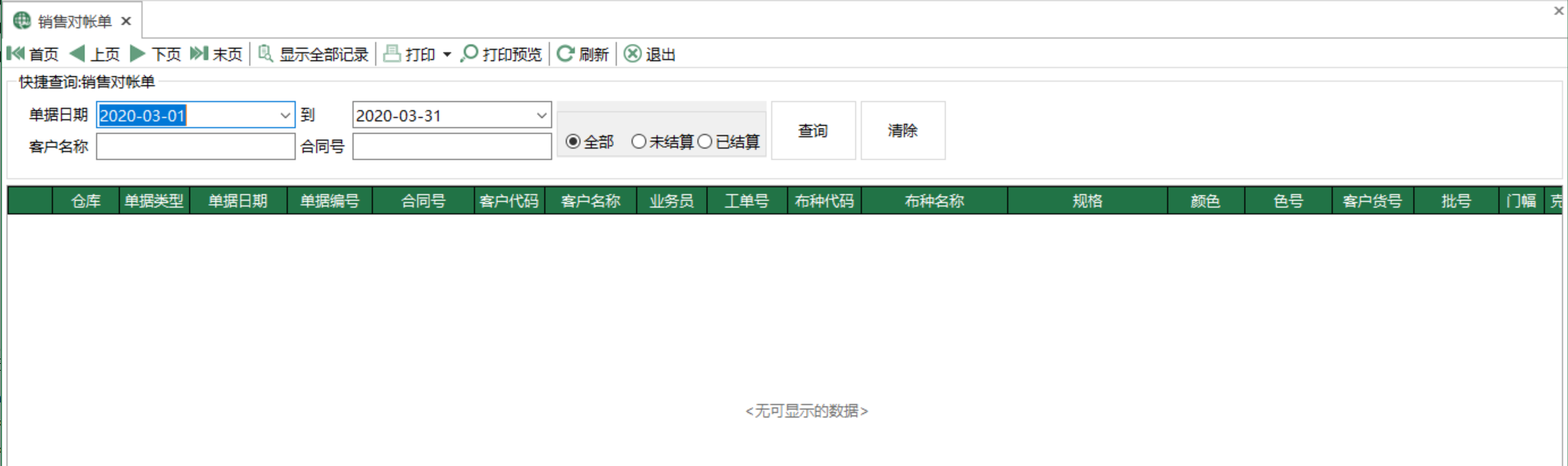The width and height of the screenshot is (1568, 466).
Task: Click the 规格 column header
Action: click(1088, 200)
